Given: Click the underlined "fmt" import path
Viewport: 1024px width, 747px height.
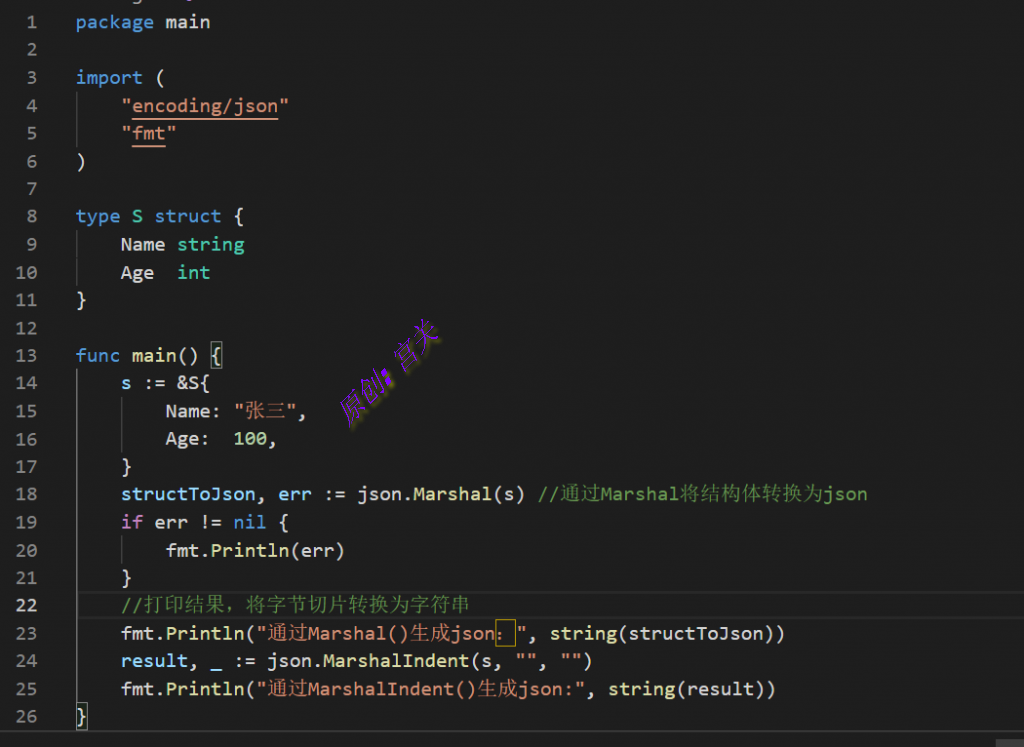Looking at the screenshot, I should click(x=148, y=134).
